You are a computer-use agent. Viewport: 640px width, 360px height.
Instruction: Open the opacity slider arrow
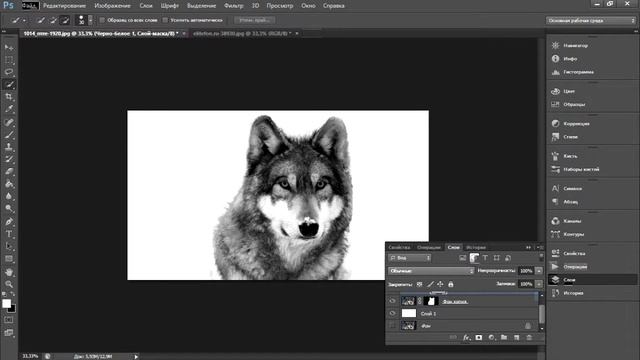(539, 271)
